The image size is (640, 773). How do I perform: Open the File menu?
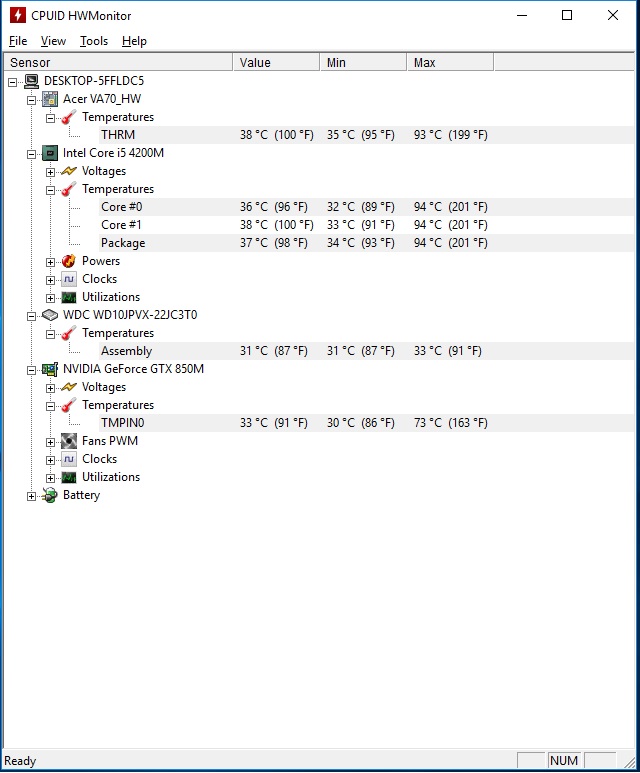[x=18, y=41]
